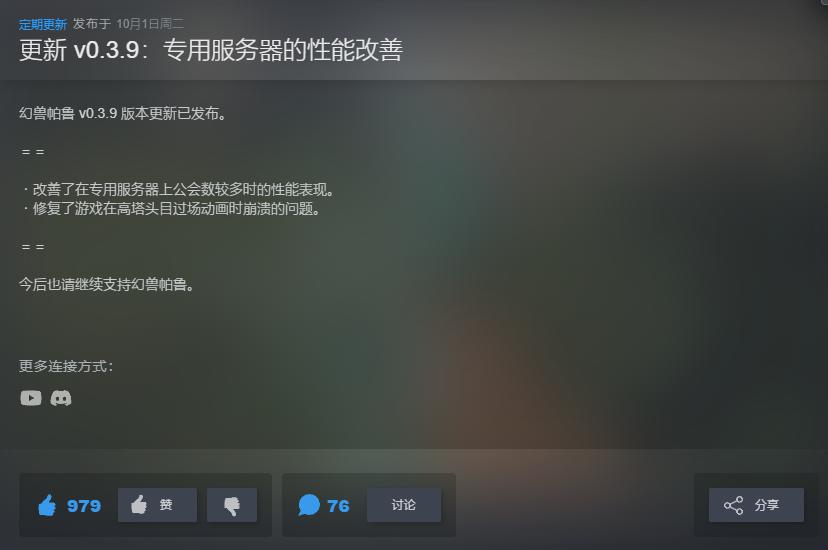The width and height of the screenshot is (828, 550).
Task: Click the bullet about 专用服务器 guild performance
Action: click(x=178, y=189)
